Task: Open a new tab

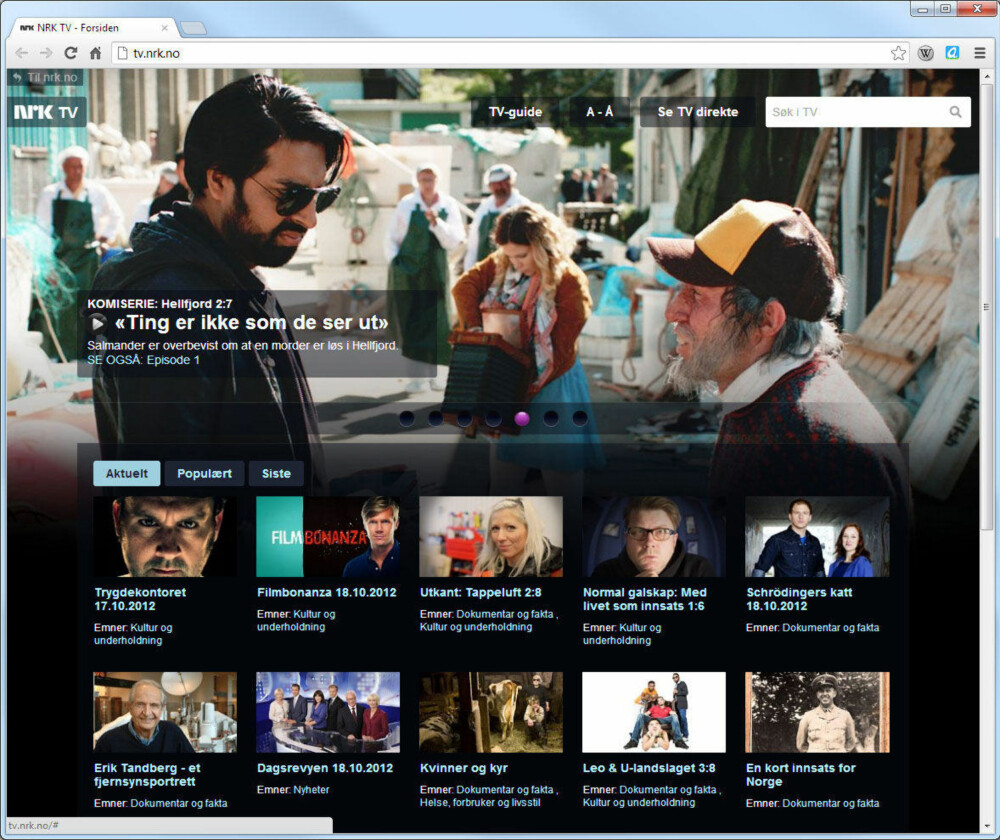Action: tap(193, 28)
